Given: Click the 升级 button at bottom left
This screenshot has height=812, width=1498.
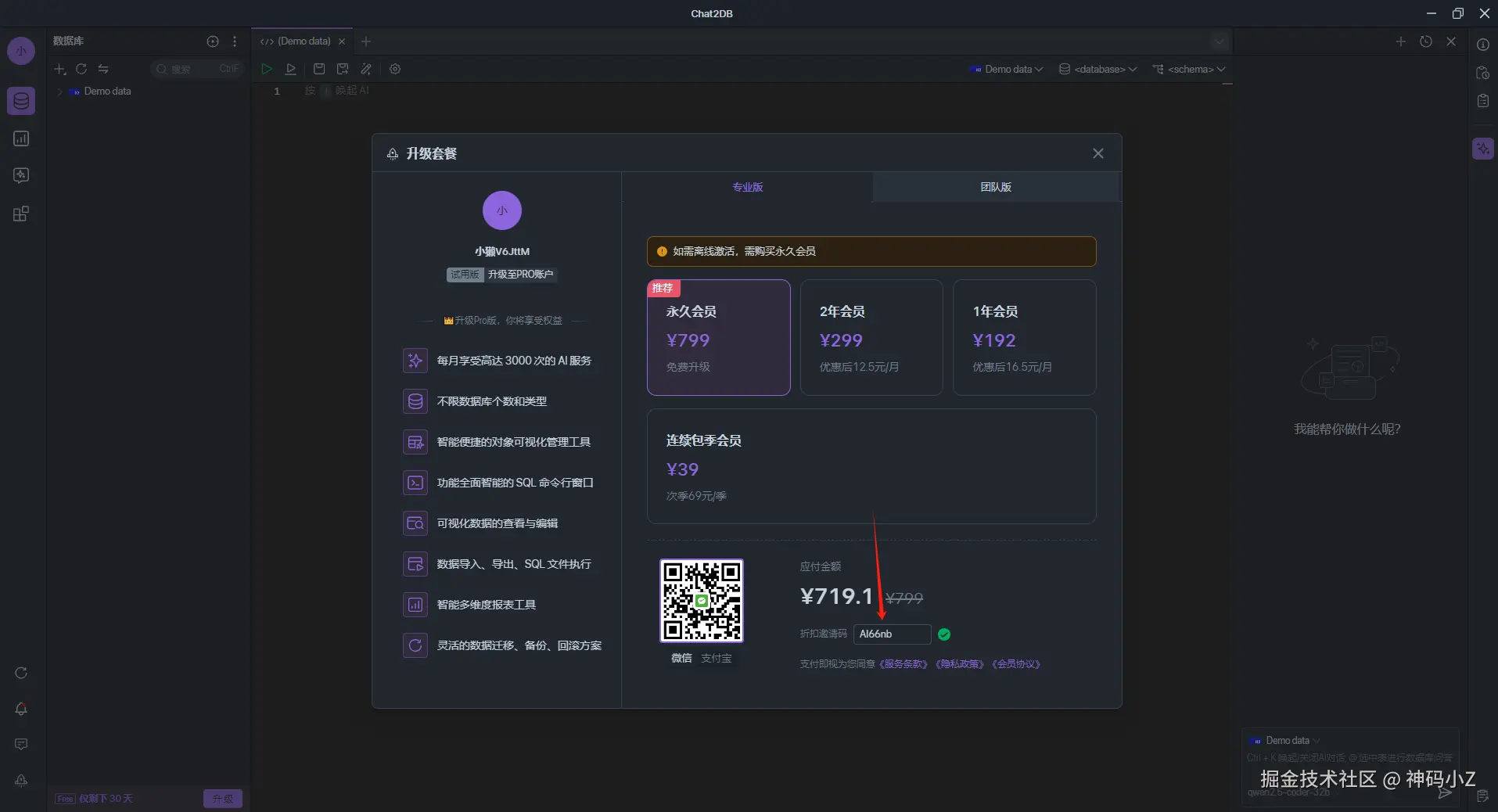Looking at the screenshot, I should (x=223, y=799).
